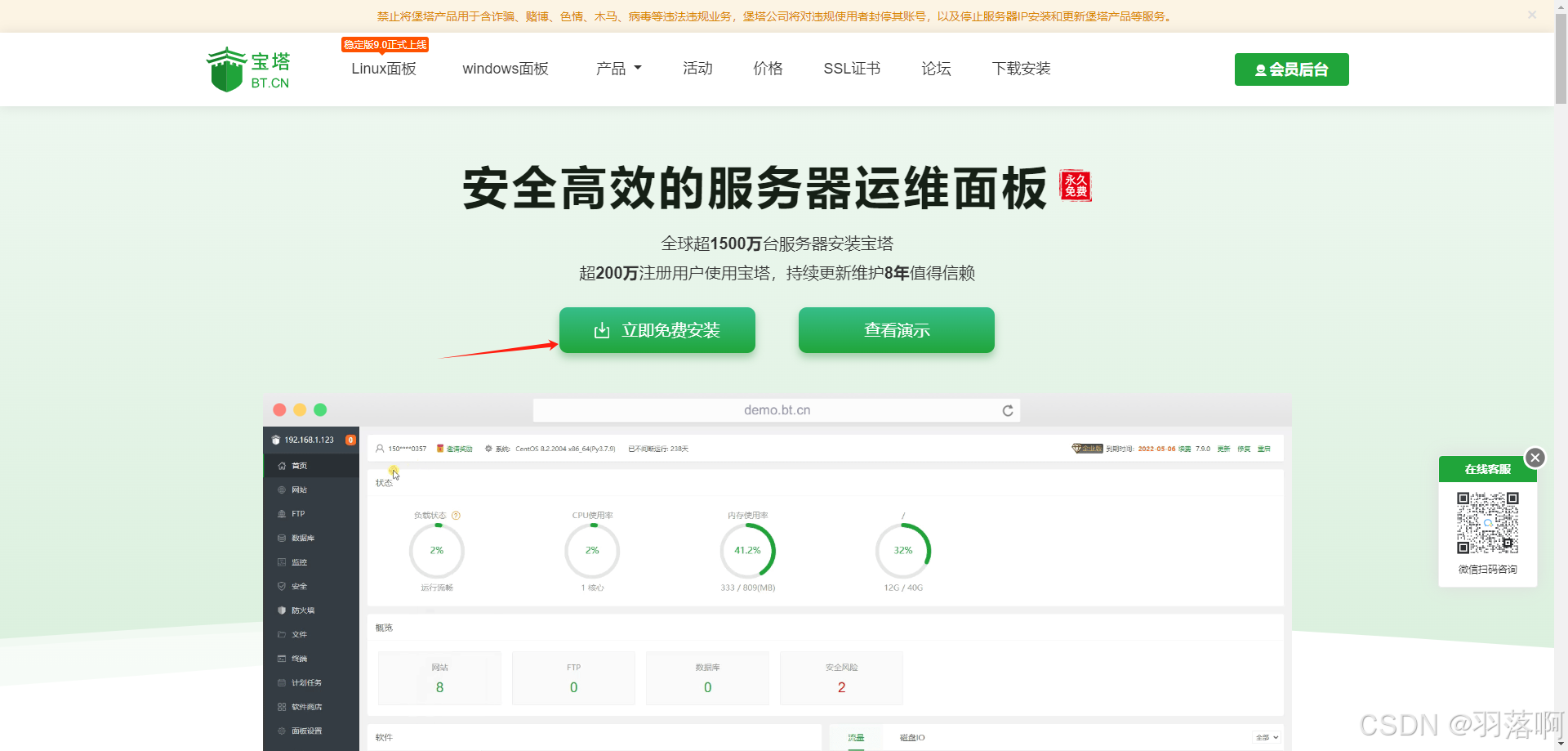Screen dimensions: 1568x751
Task: Open the Linux面板 menu item
Action: coord(384,69)
